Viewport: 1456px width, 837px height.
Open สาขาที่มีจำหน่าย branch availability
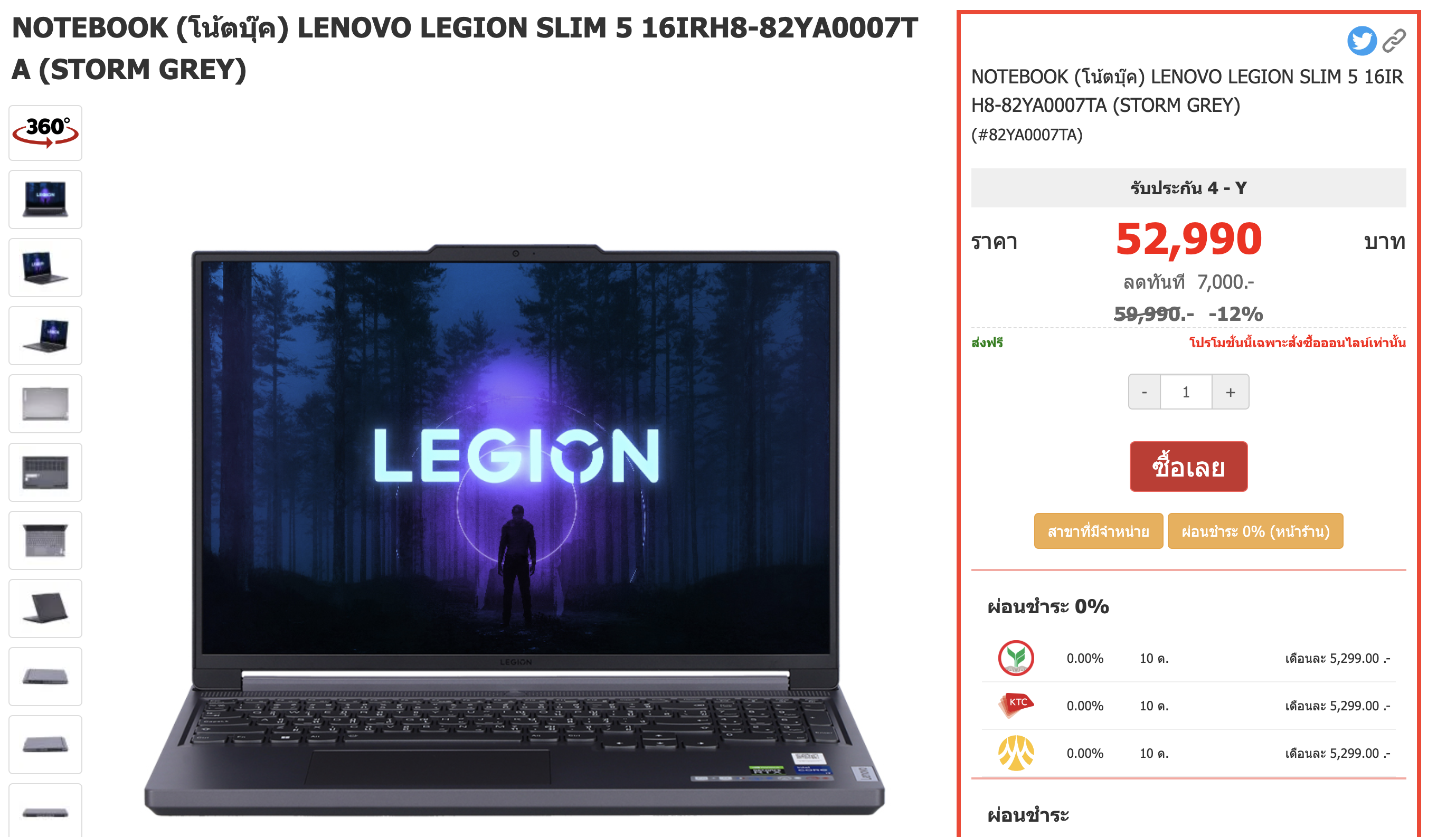[x=1098, y=530]
